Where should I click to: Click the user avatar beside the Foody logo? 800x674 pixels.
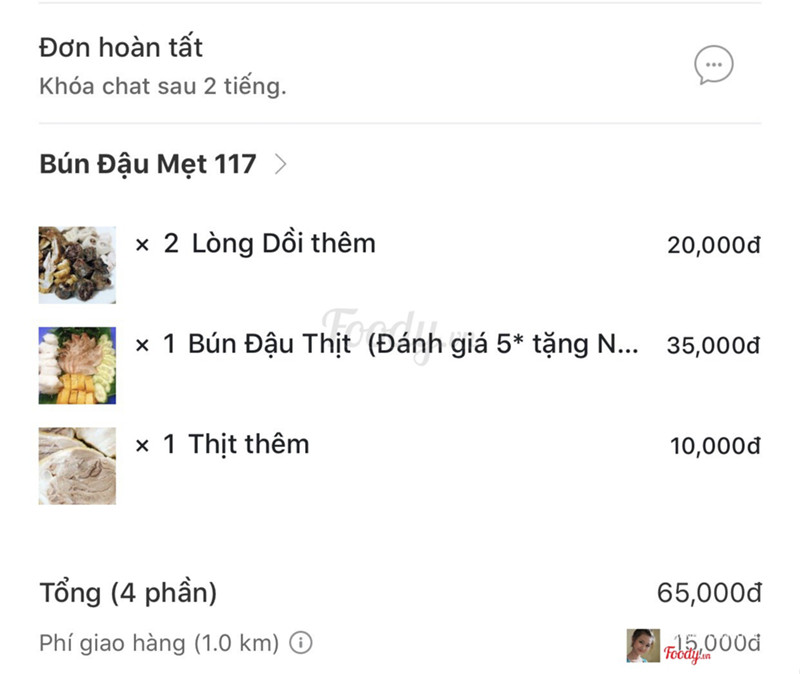643,646
